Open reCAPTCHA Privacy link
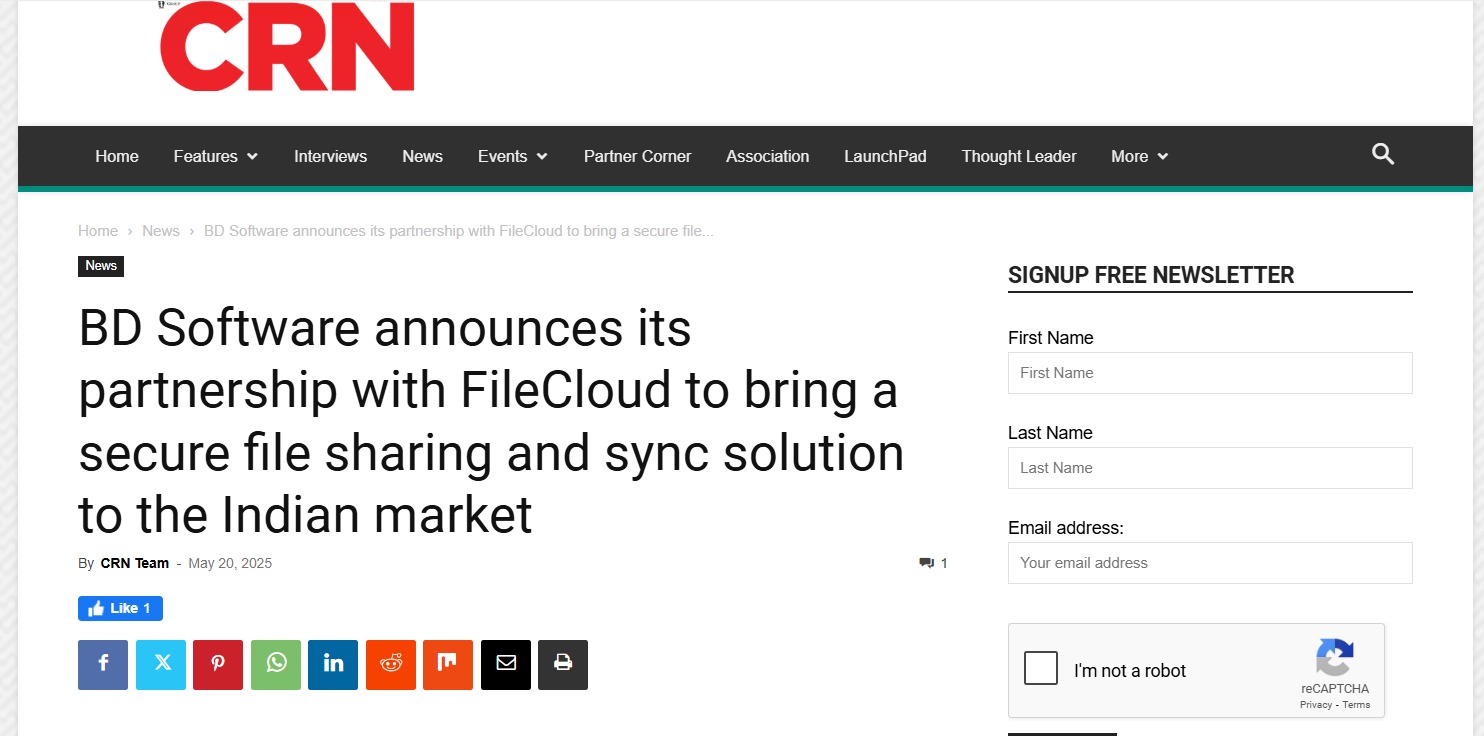Viewport: 1484px width, 736px height. (1316, 705)
